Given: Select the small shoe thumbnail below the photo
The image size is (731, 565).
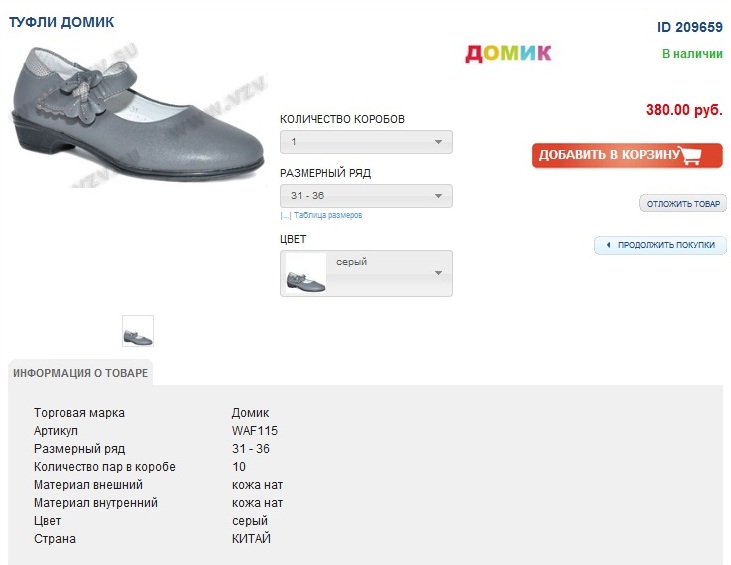Looking at the screenshot, I should coord(138,331).
